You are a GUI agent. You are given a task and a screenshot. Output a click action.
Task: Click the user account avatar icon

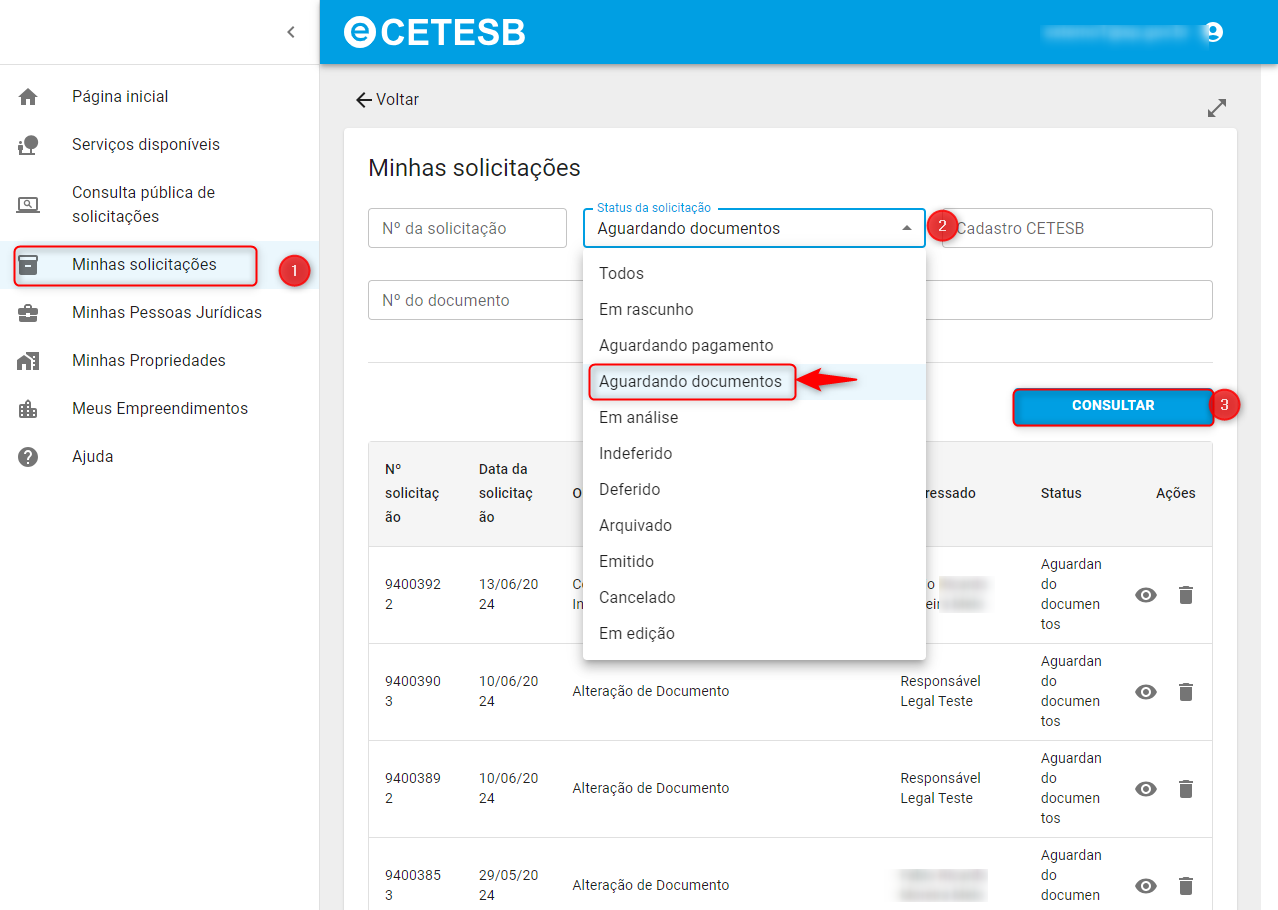1213,32
